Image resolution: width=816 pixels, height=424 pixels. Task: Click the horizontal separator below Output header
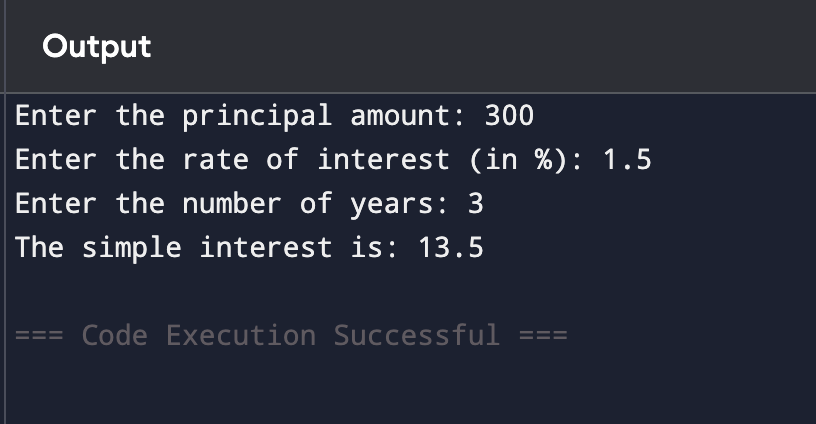pyautogui.click(x=410, y=93)
